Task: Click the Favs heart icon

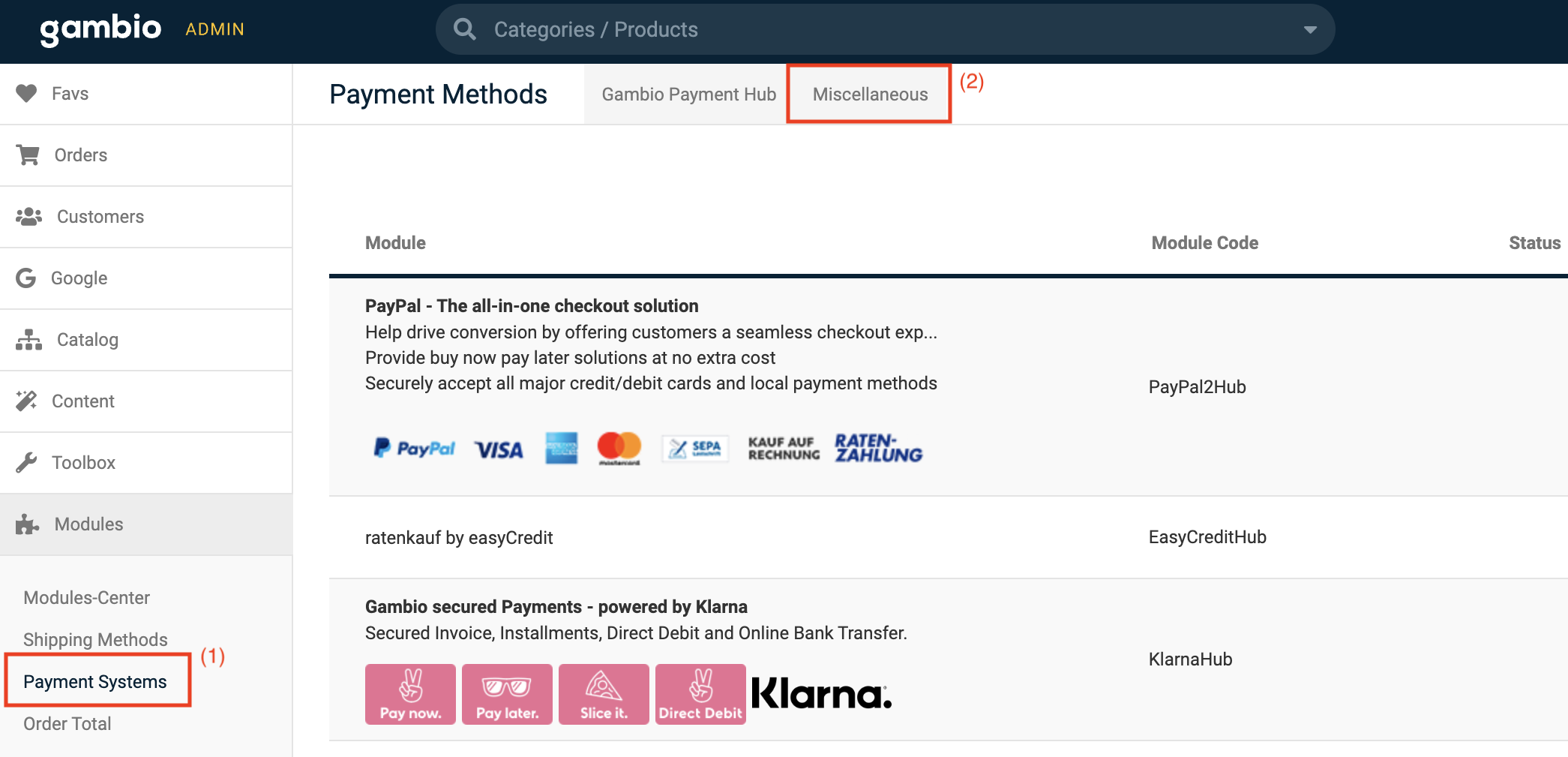Action: [x=26, y=93]
